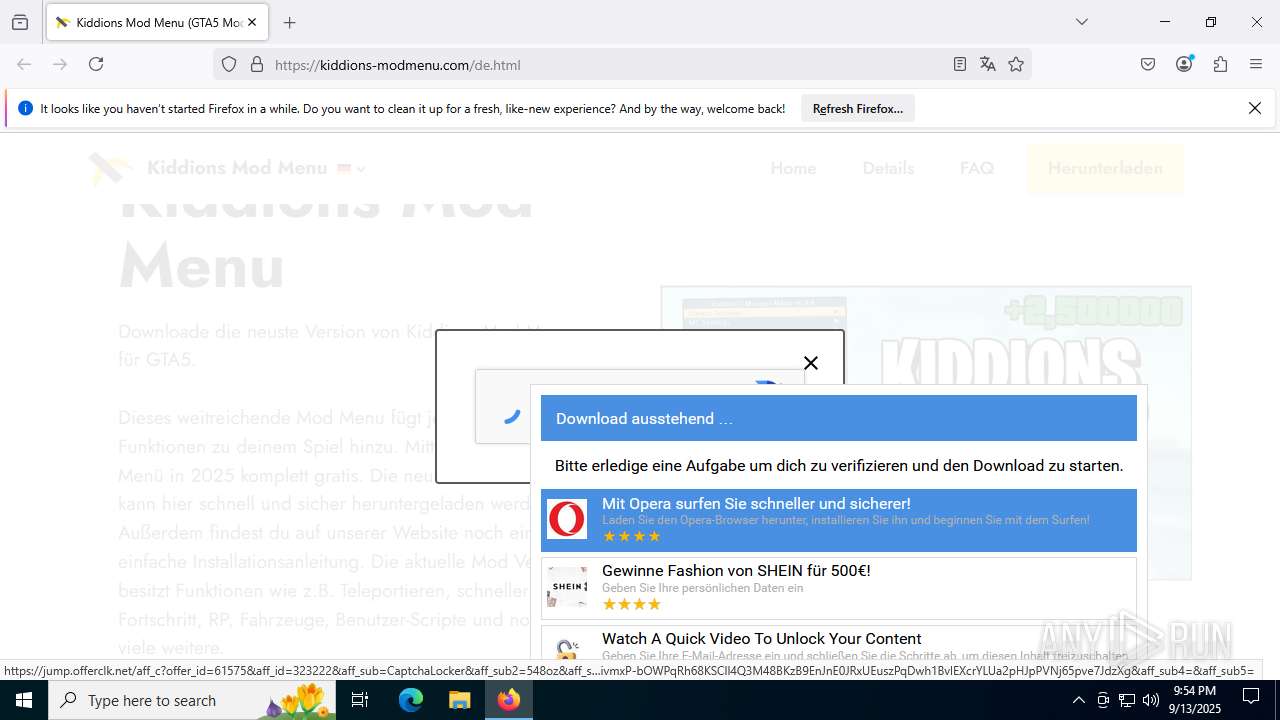Show hidden tray icons chevron
The image size is (1280, 720).
[1078, 700]
